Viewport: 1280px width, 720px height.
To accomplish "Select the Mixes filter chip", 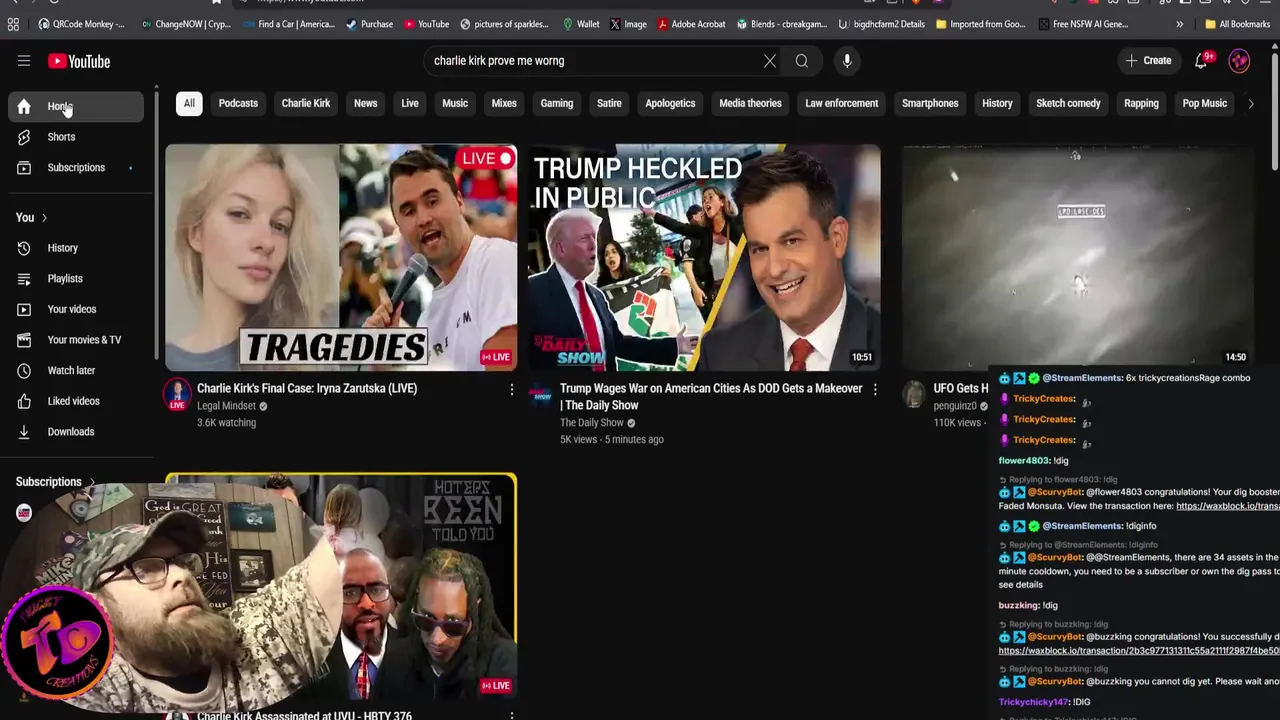I will (x=504, y=103).
